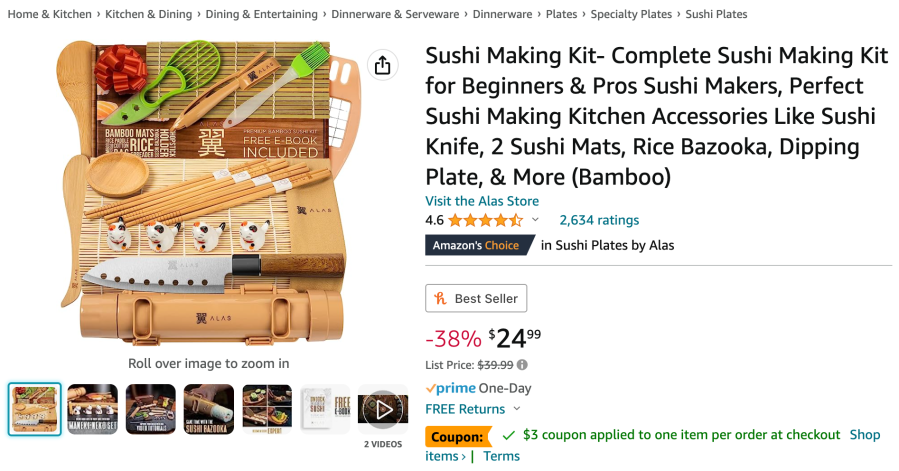Visit the Alas Store link
Screen dimensions: 899x471
[x=482, y=201]
